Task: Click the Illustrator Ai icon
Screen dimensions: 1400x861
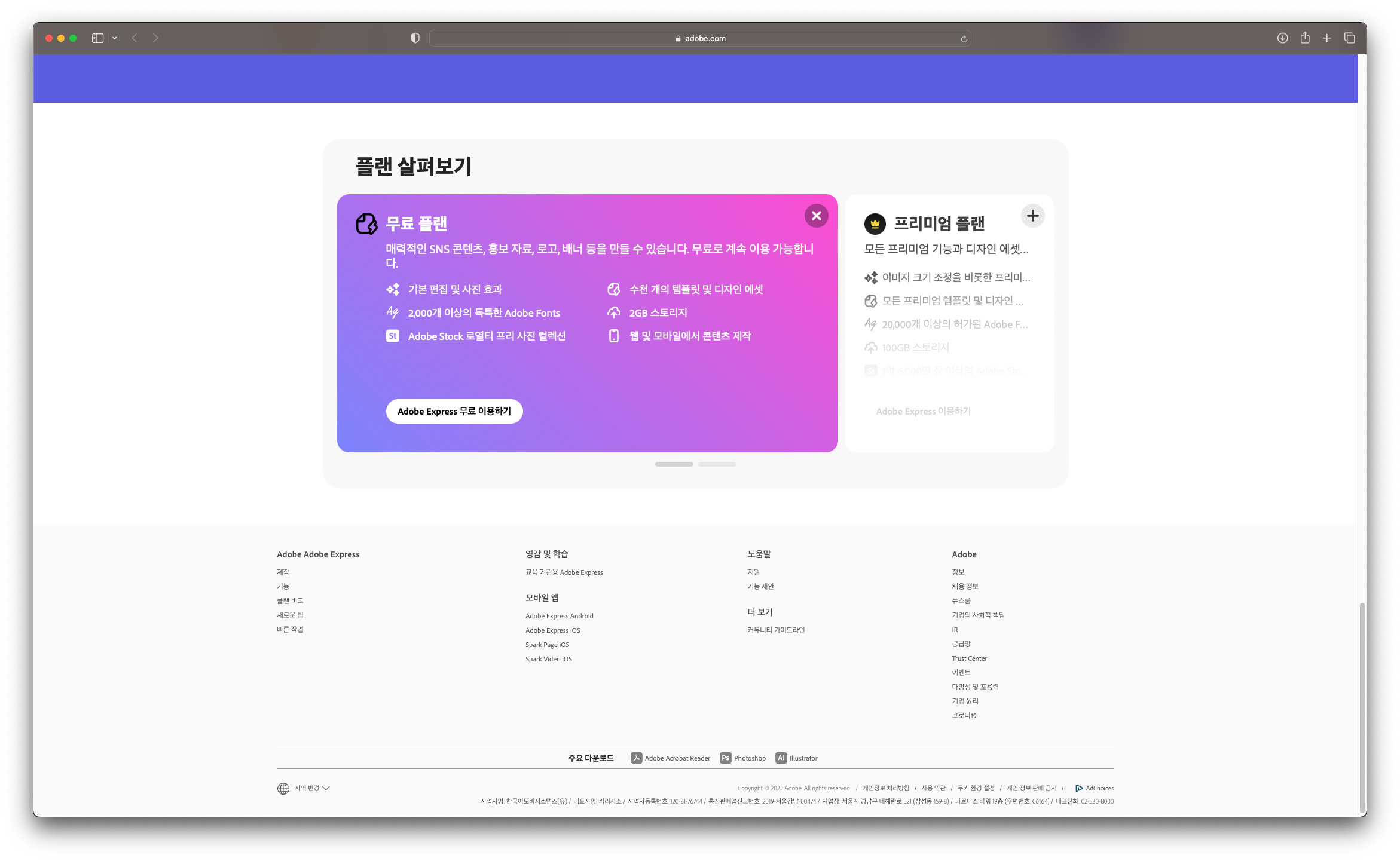Action: 781,758
